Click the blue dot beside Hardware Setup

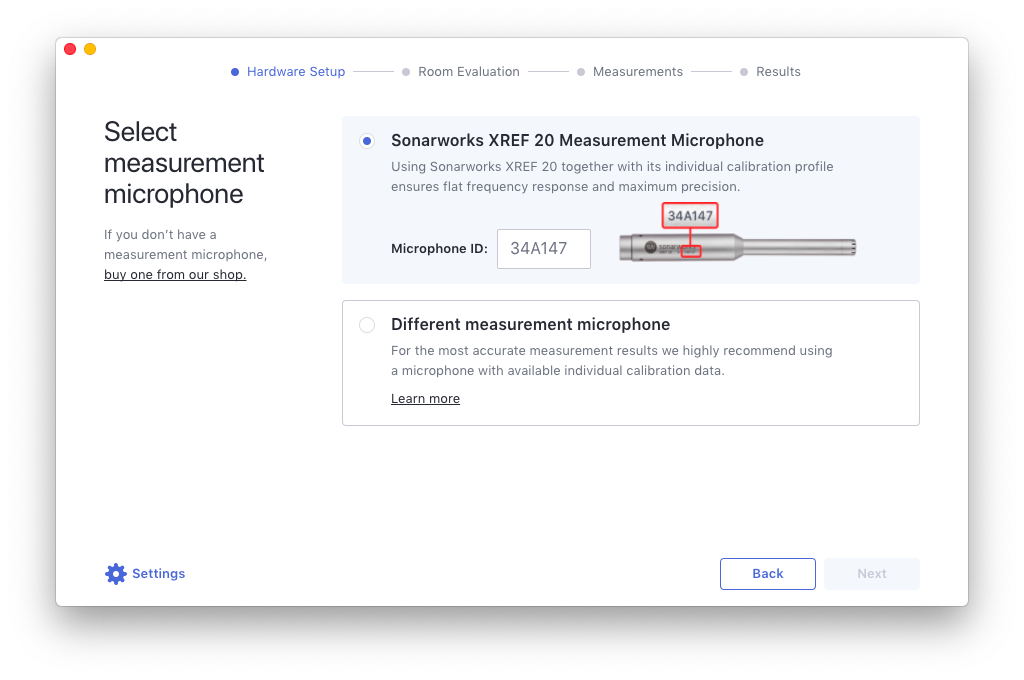point(235,72)
